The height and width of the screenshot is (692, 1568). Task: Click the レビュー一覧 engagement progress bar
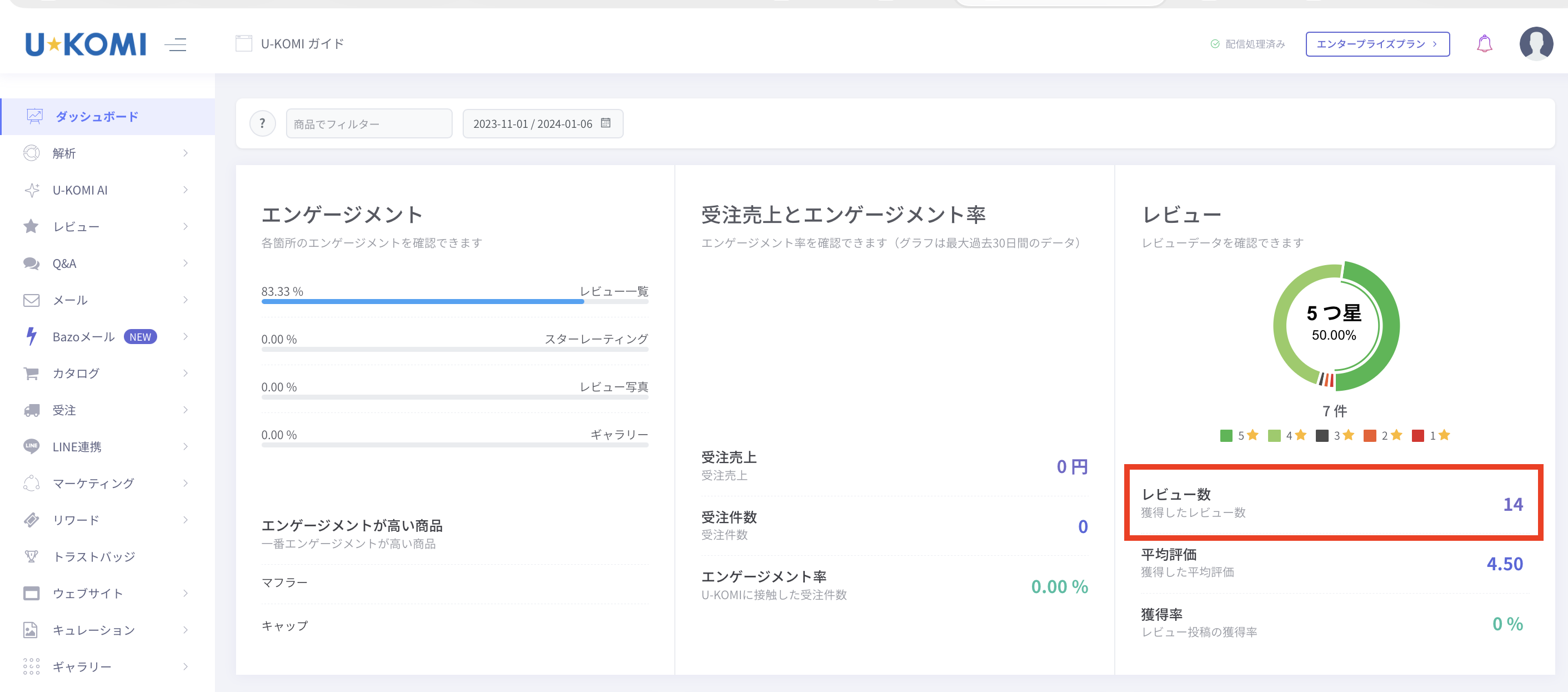click(454, 301)
